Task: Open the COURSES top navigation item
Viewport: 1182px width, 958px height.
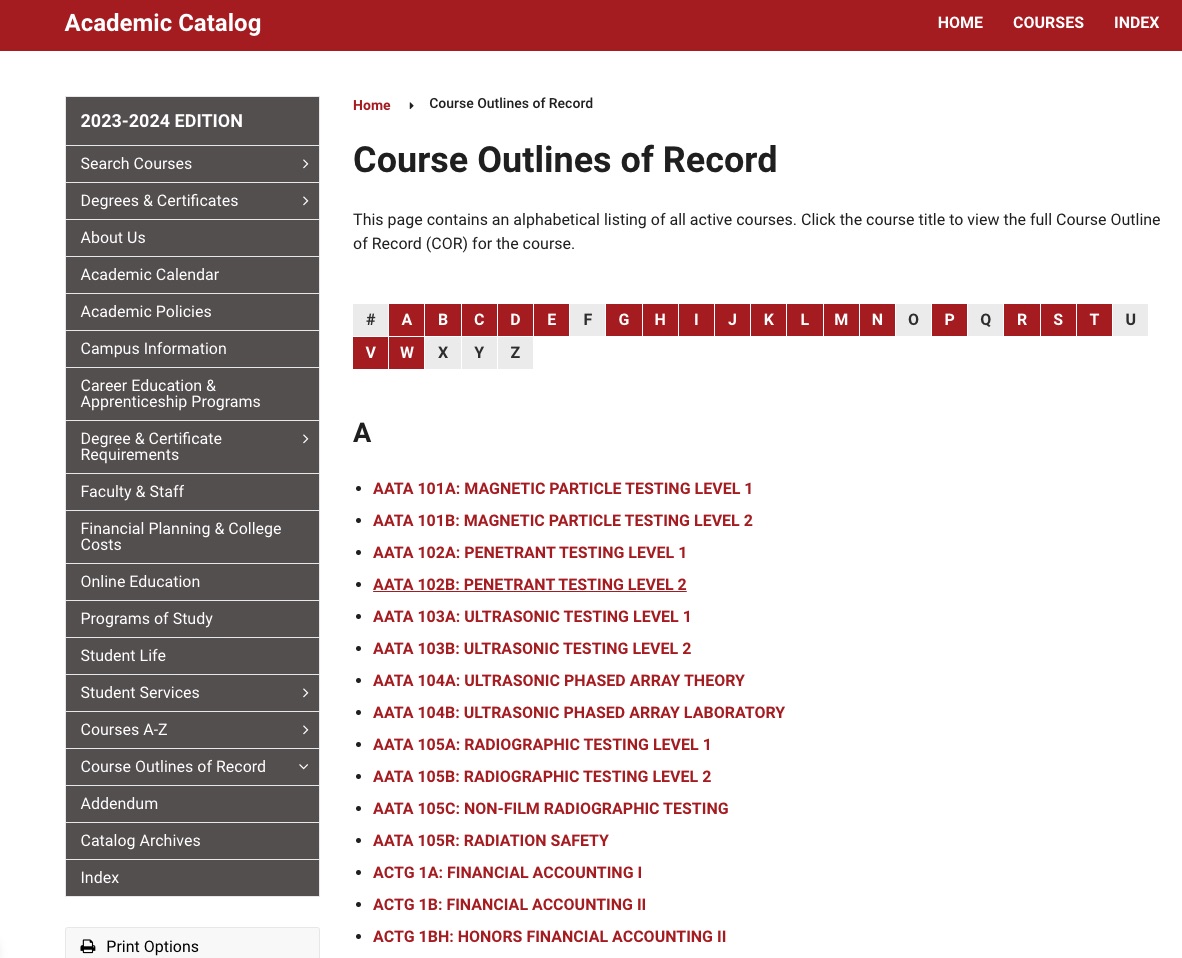Action: 1048,23
